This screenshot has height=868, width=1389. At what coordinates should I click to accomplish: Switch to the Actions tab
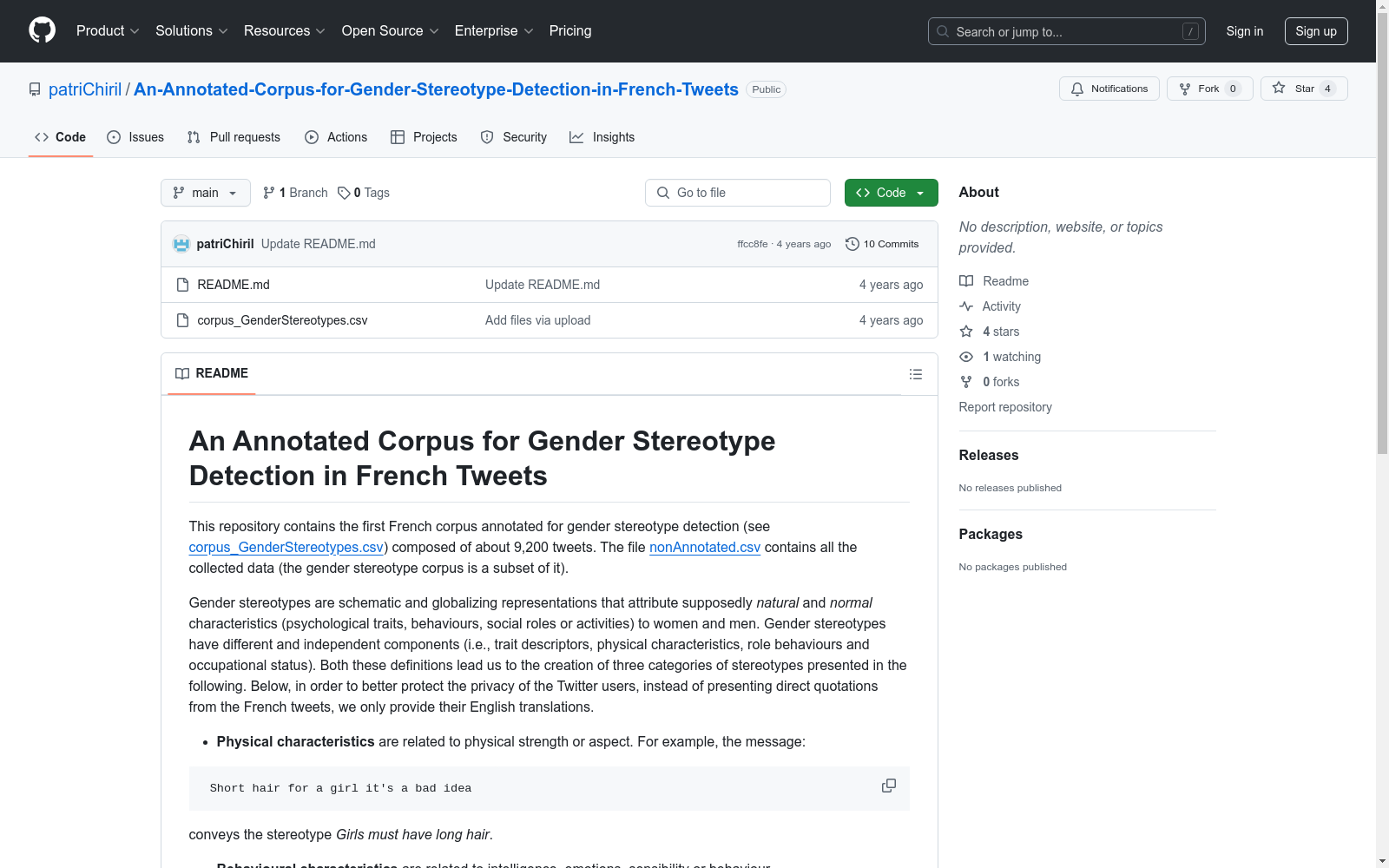tap(336, 137)
